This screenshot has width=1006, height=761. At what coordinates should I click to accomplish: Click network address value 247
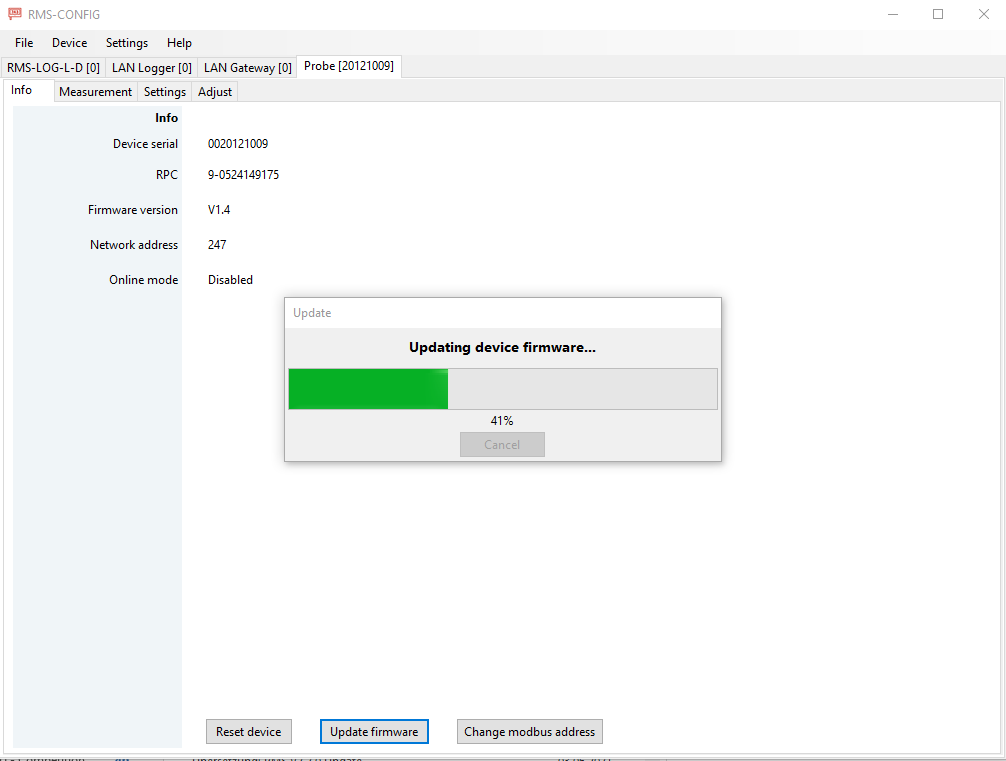coord(217,244)
